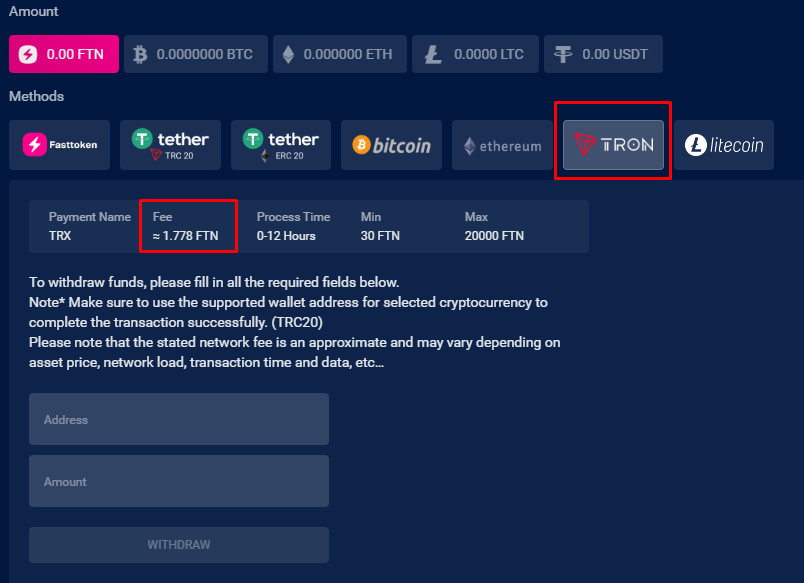804x583 pixels.
Task: Click into the Address input field
Action: [179, 419]
